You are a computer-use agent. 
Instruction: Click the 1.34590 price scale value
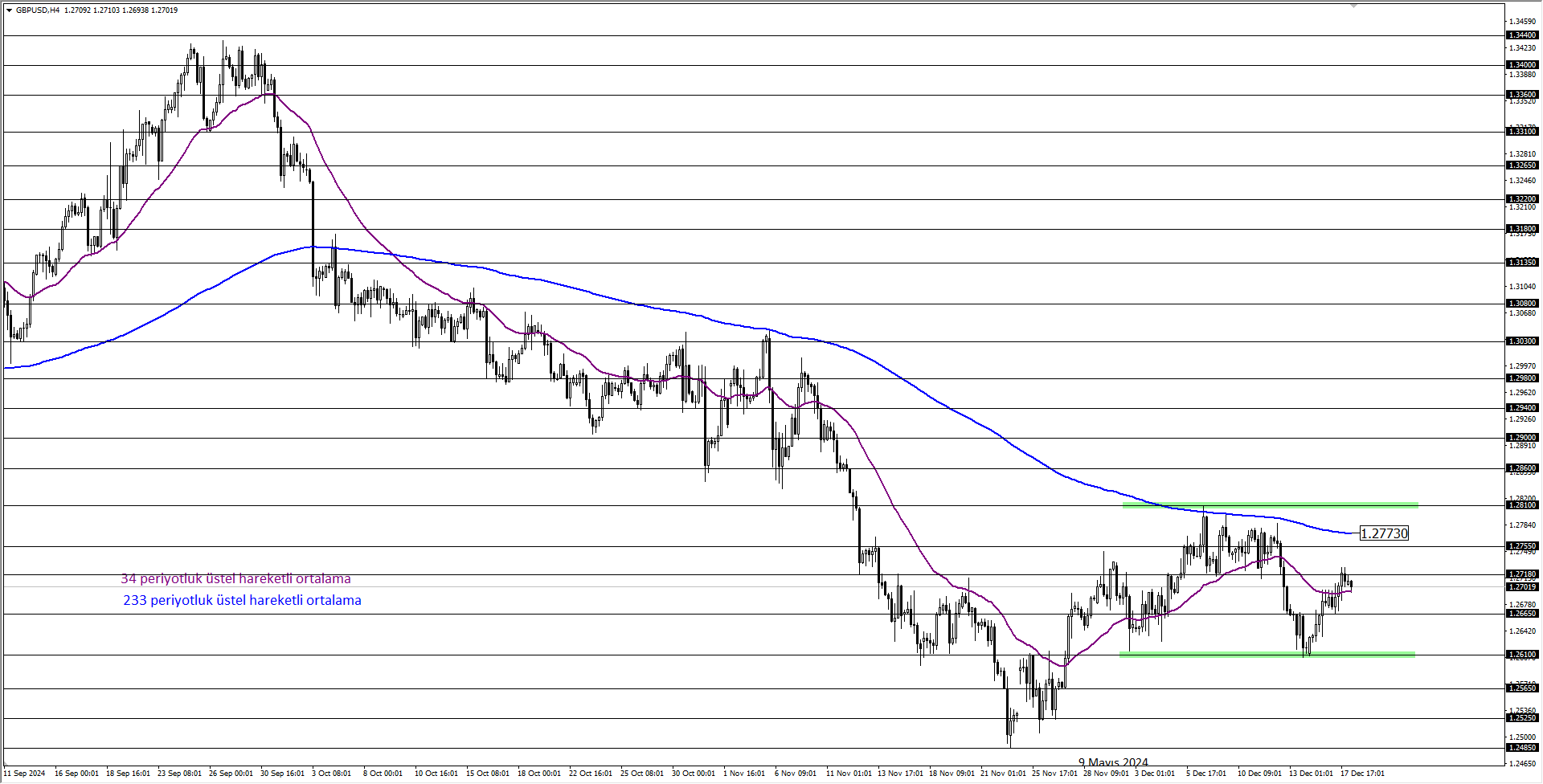click(x=1522, y=22)
